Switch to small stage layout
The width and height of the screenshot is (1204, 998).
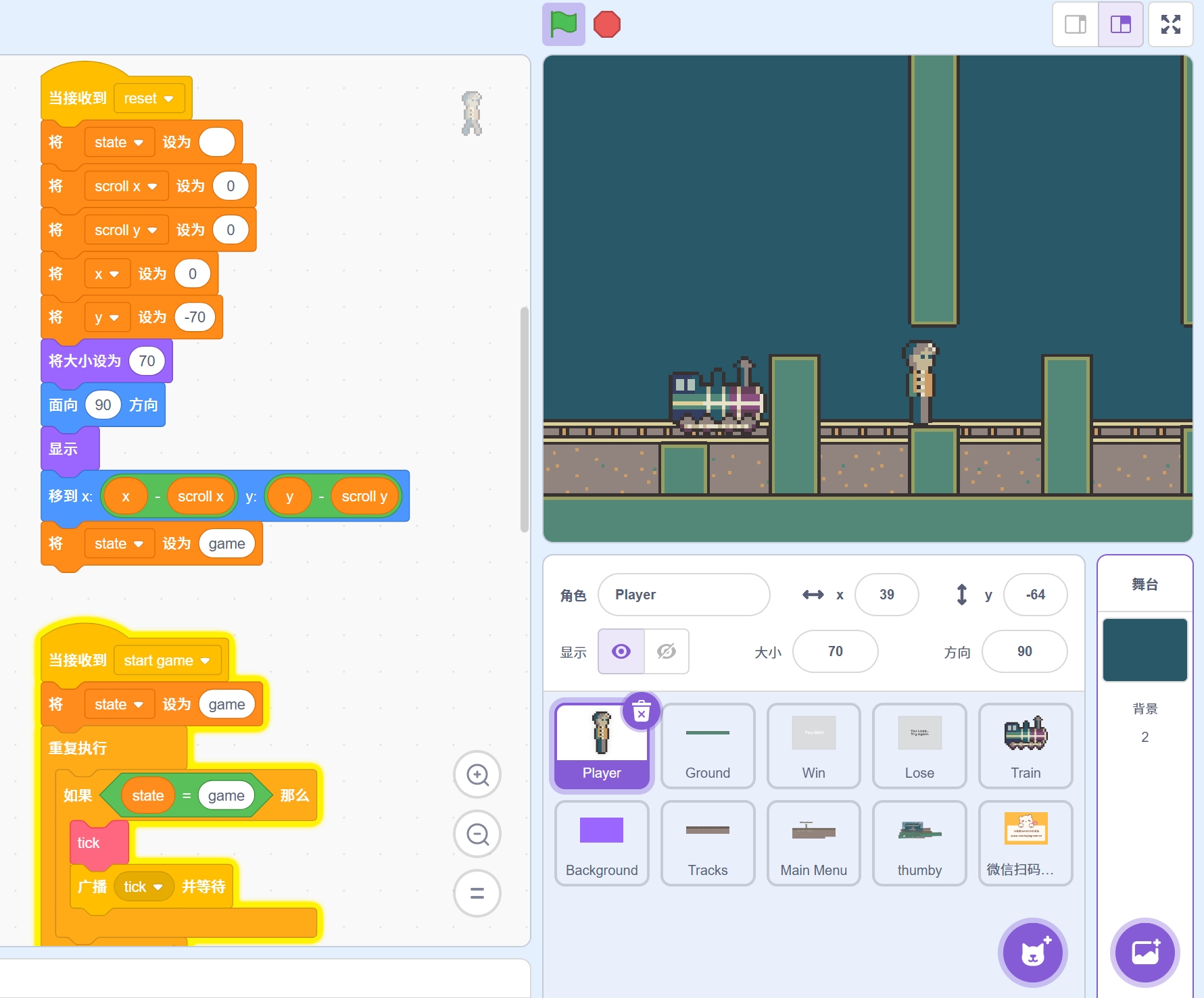[1075, 24]
